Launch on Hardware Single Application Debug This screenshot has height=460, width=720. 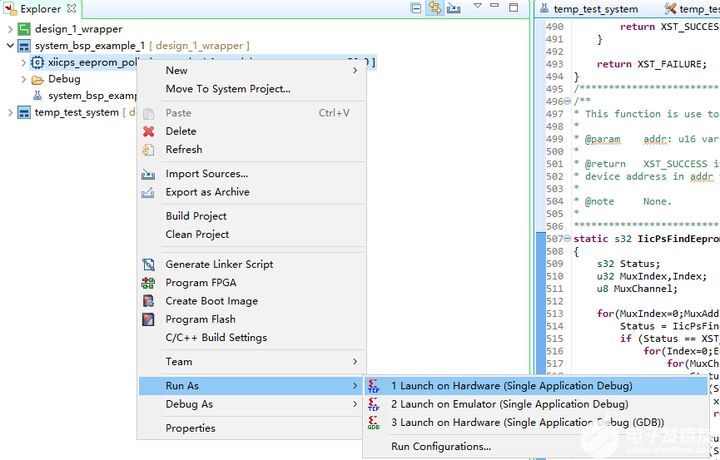point(536,386)
